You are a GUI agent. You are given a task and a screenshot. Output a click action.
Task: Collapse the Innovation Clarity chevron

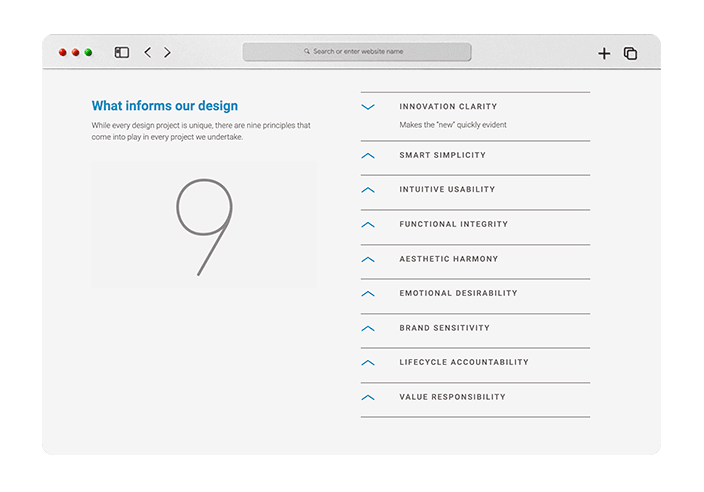click(368, 106)
